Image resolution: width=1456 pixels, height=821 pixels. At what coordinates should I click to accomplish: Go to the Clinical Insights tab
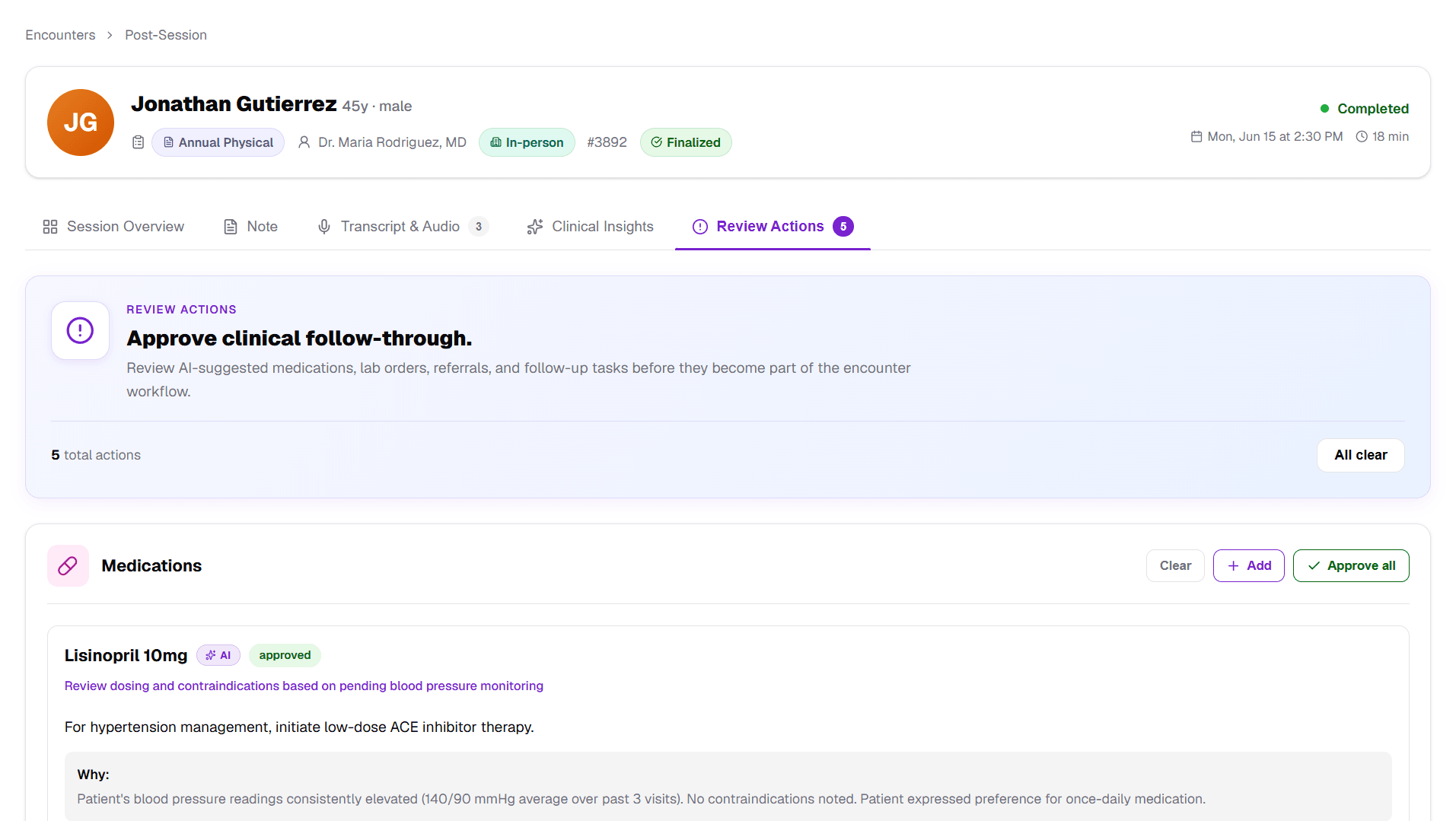pyautogui.click(x=590, y=227)
